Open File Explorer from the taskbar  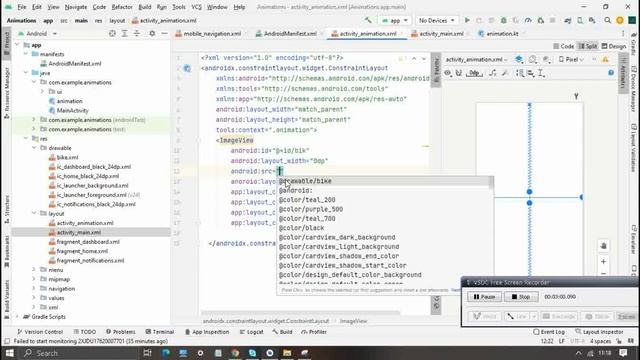tap(287, 353)
